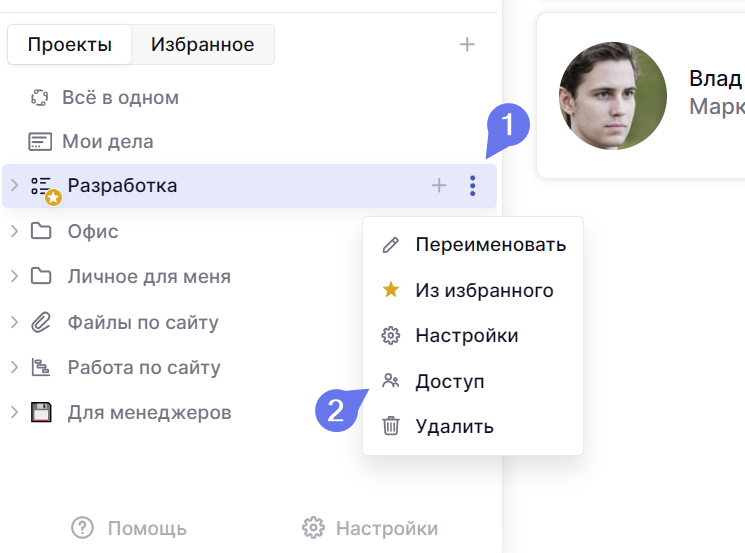Viewport: 745px width, 553px height.
Task: Expand the Личное для меня folder
Action: click(14, 277)
